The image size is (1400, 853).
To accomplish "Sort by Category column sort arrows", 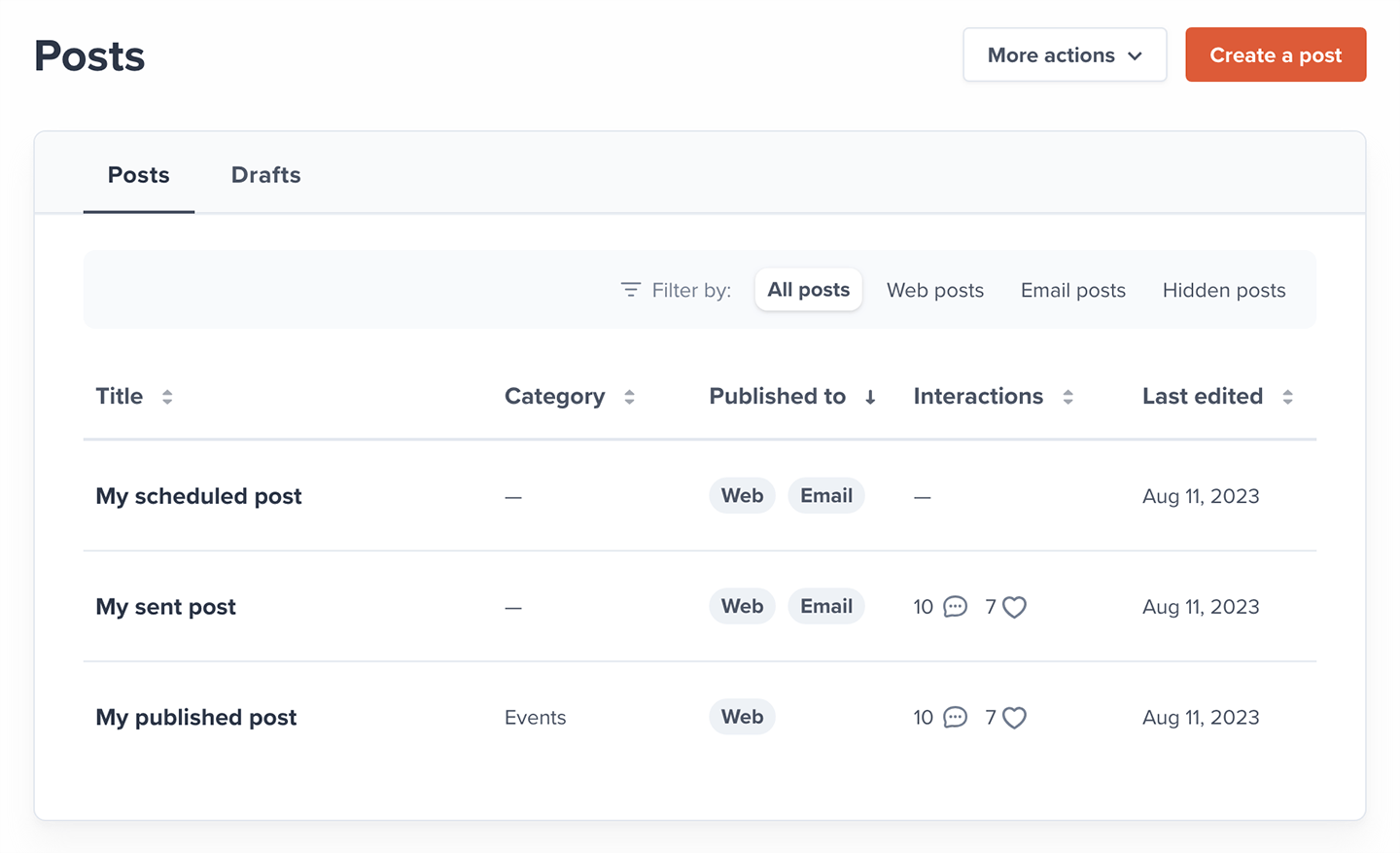I will click(x=629, y=397).
